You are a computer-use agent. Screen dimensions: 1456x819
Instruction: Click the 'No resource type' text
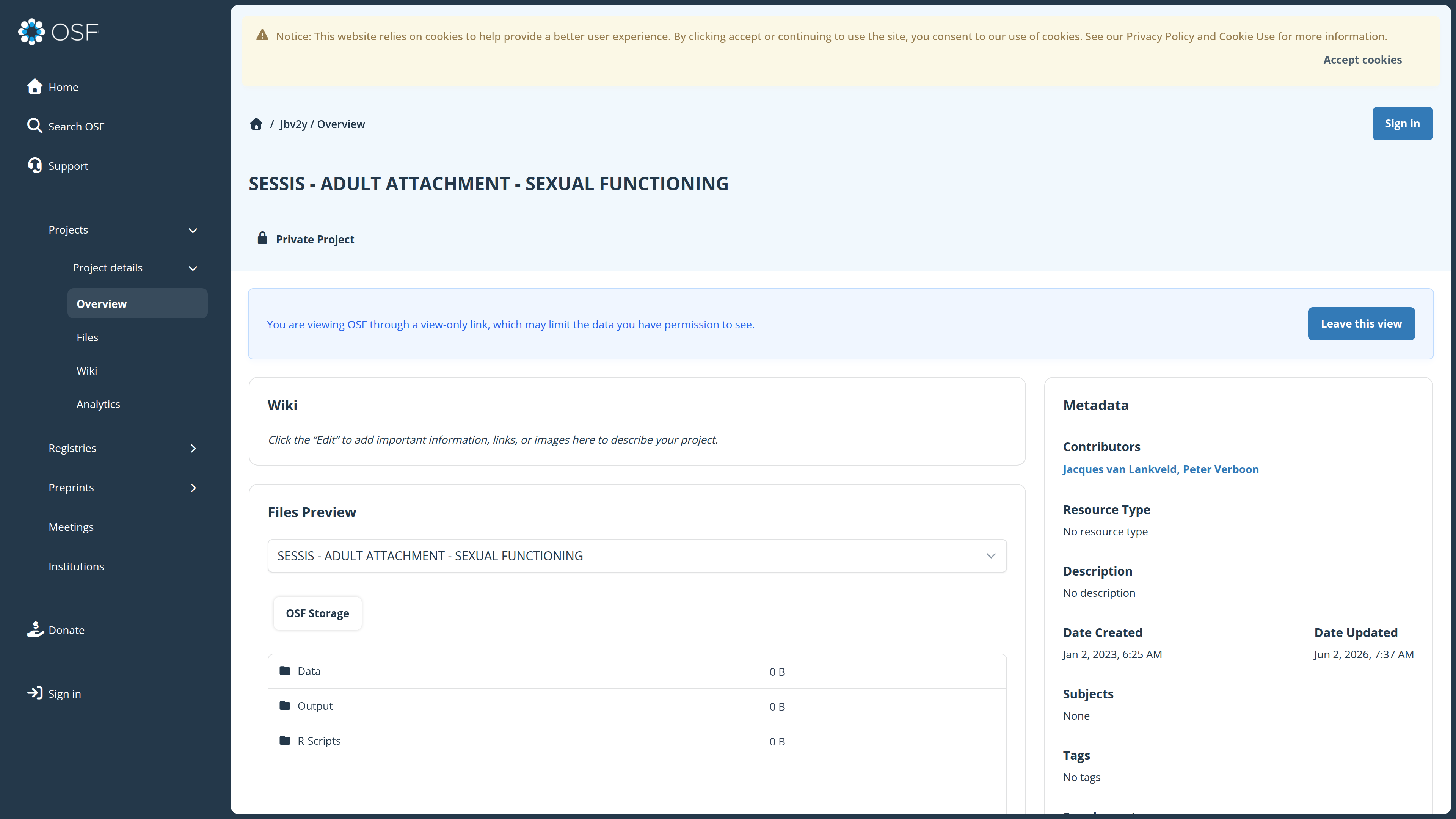(1106, 531)
